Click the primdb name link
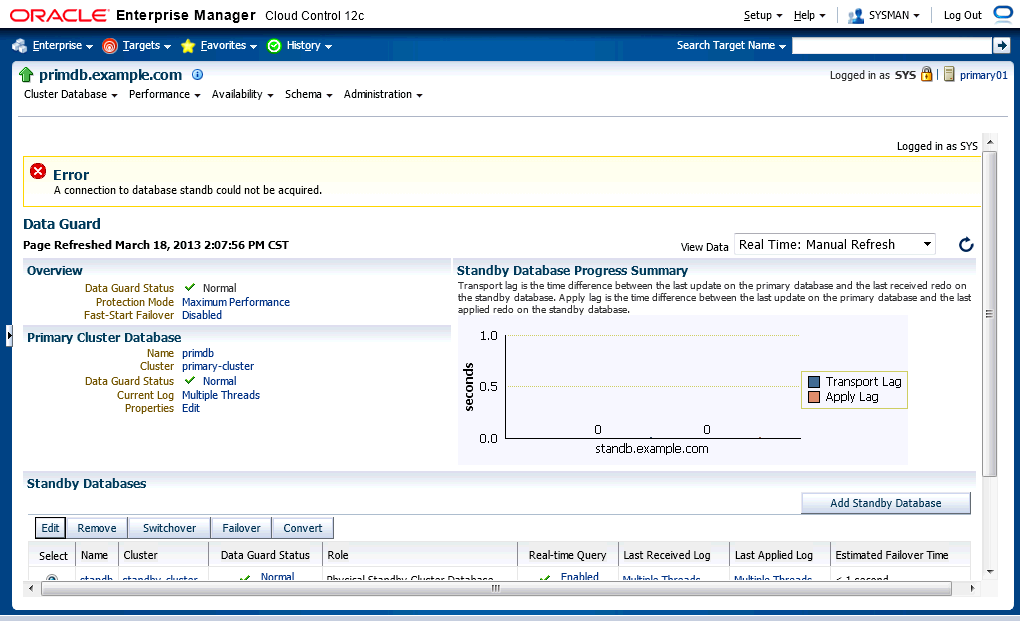The height and width of the screenshot is (621, 1020). coord(198,353)
